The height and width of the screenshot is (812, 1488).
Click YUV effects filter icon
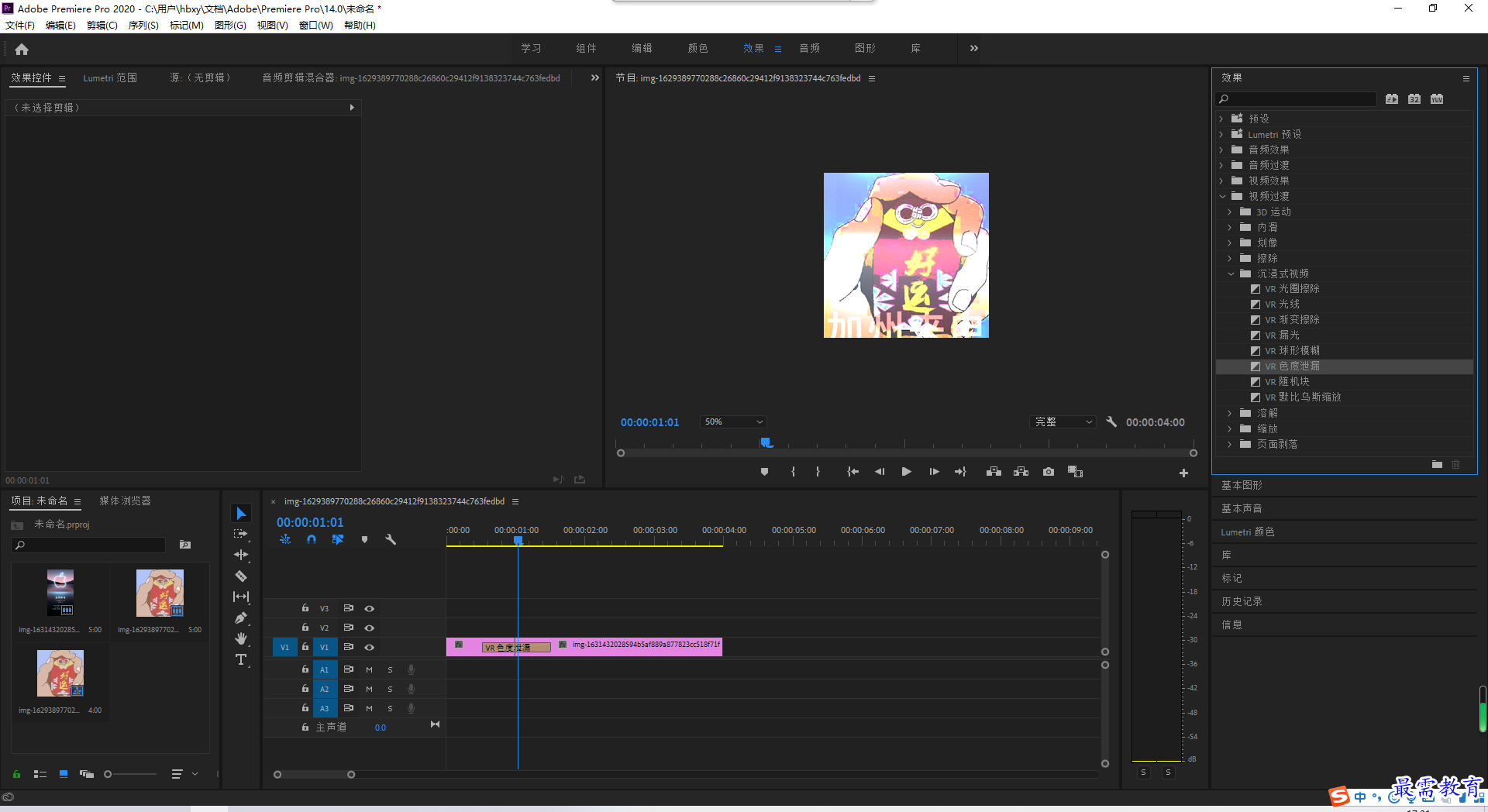pos(1437,98)
